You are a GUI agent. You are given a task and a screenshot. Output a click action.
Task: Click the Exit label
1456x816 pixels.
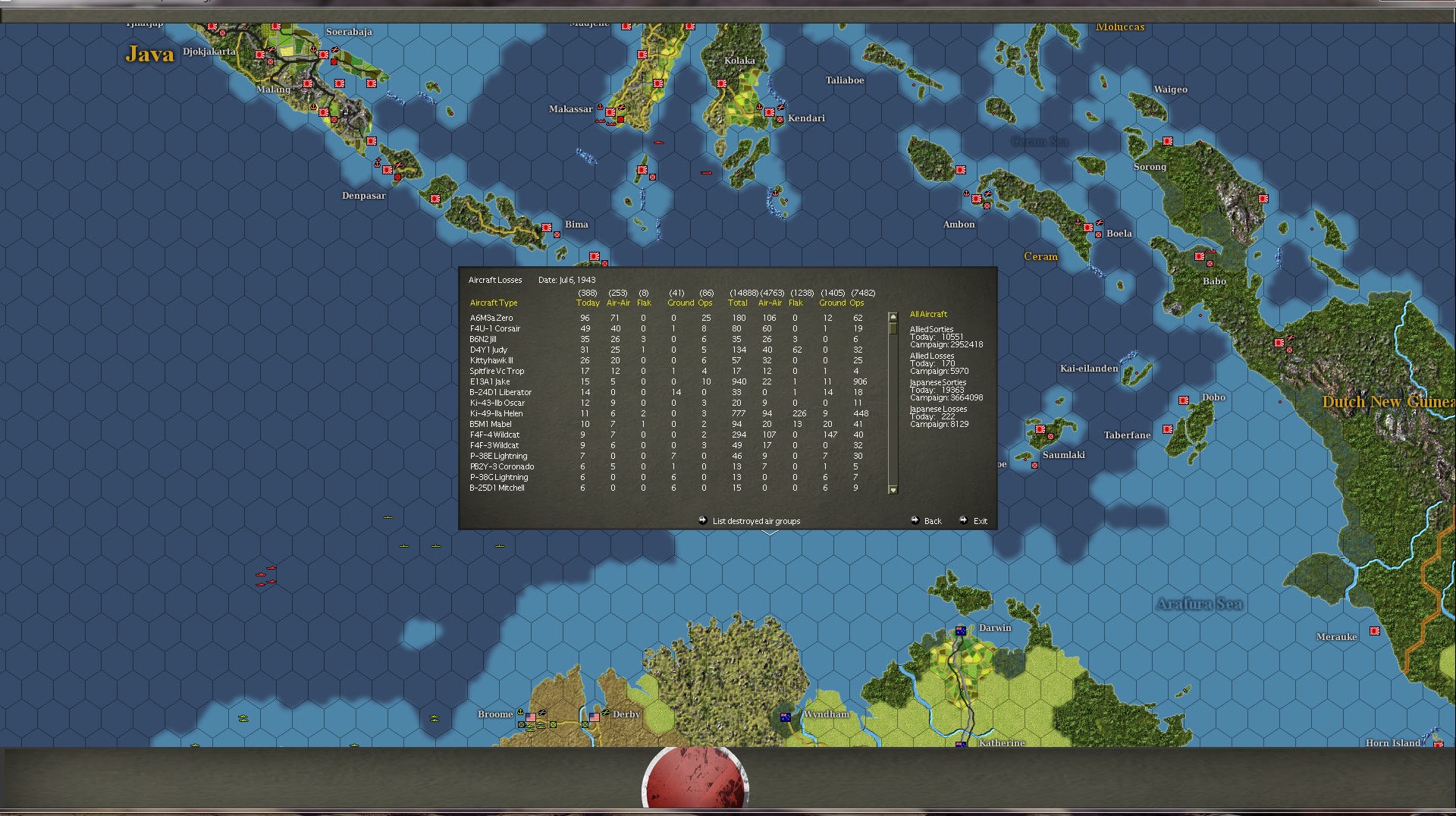981,521
